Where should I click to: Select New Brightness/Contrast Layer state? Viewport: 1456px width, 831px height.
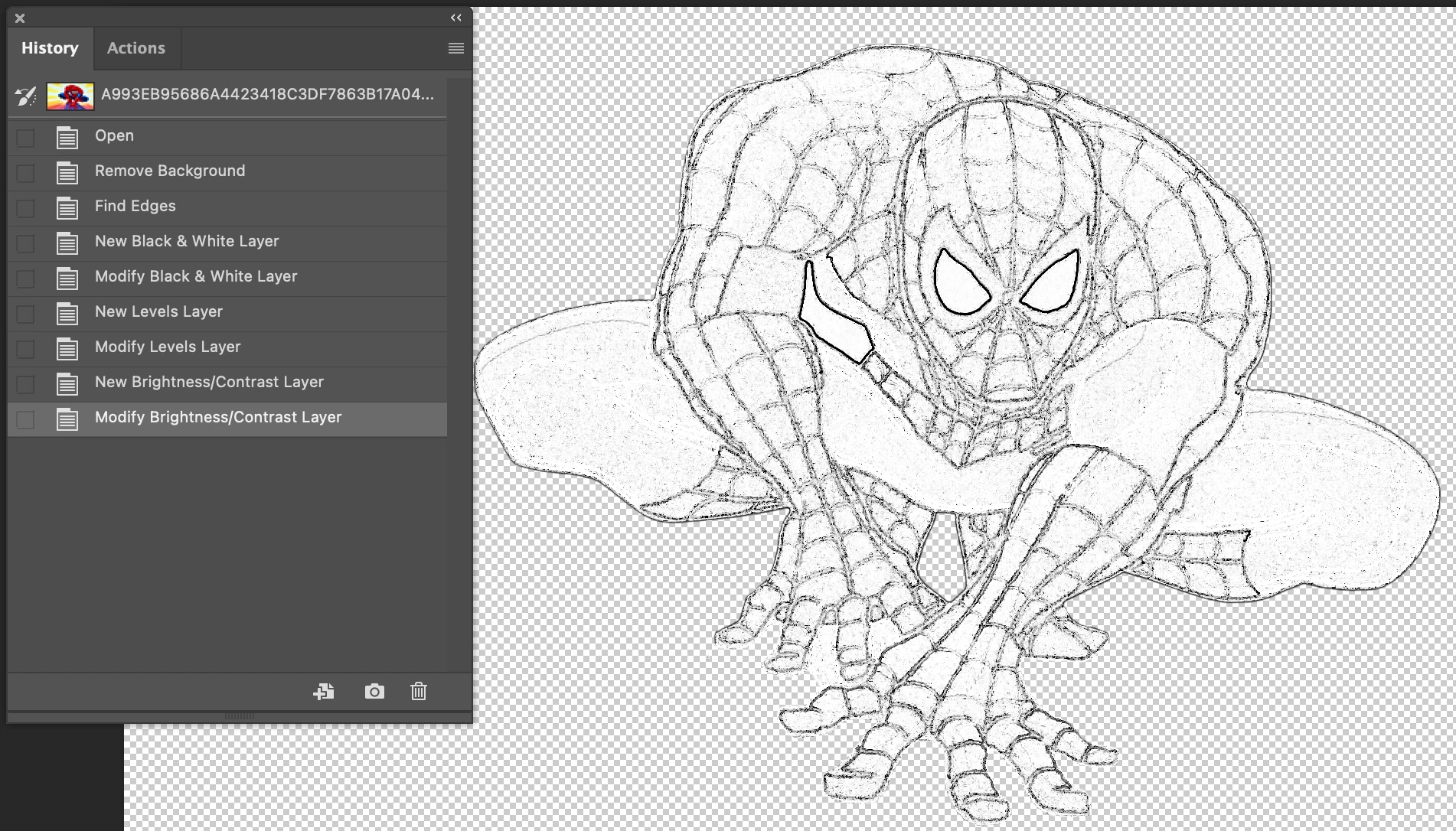pos(227,384)
